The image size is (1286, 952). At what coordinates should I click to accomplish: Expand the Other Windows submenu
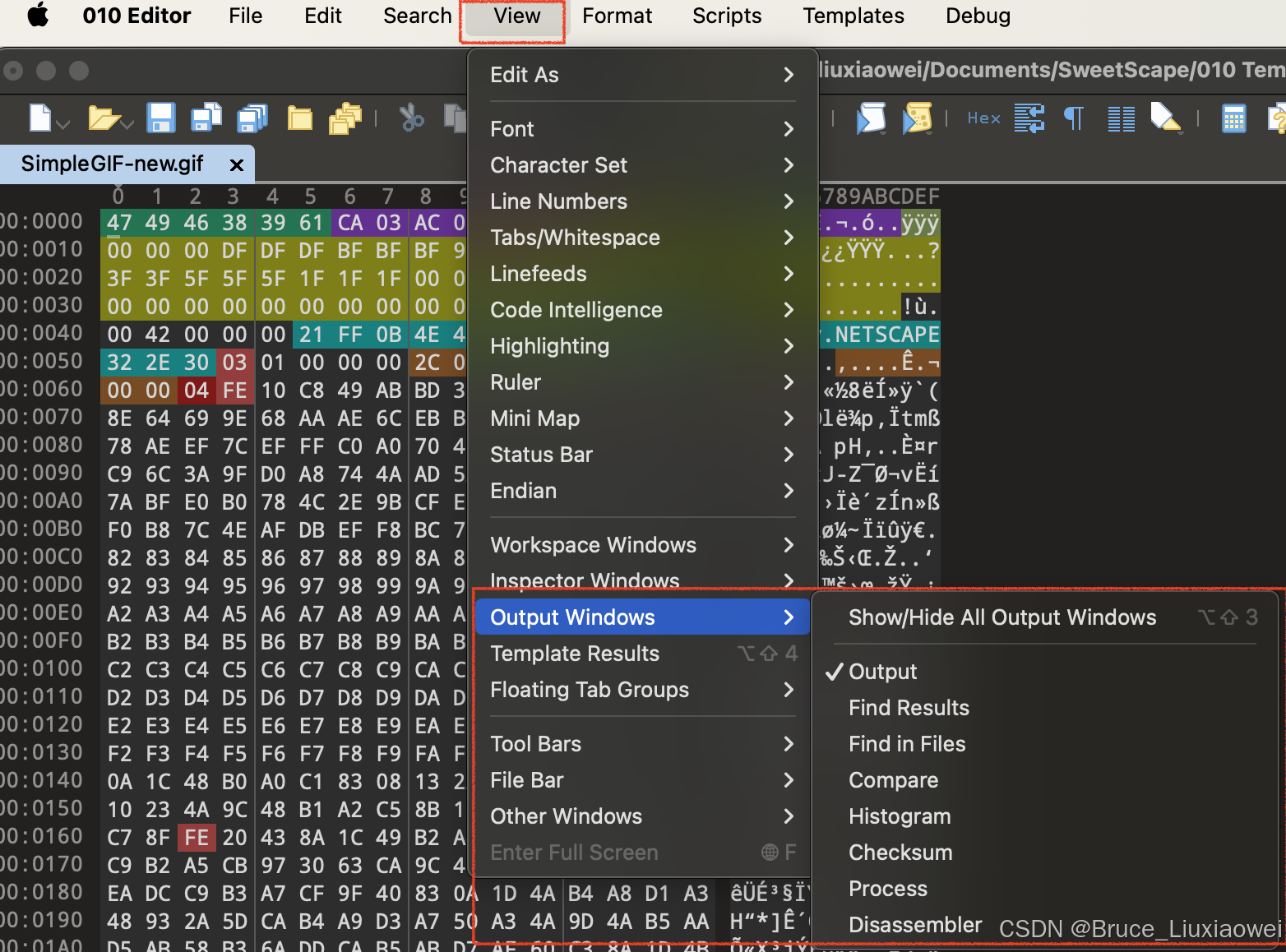click(x=566, y=816)
